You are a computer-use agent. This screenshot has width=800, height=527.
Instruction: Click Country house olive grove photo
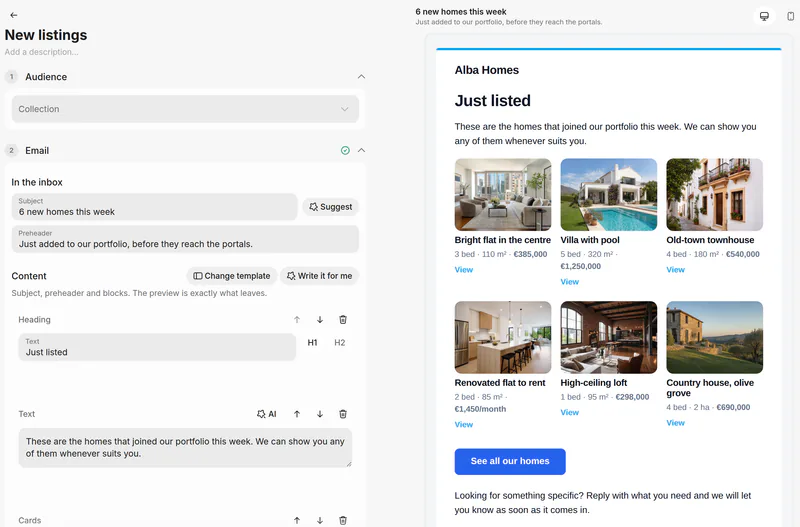tap(714, 337)
